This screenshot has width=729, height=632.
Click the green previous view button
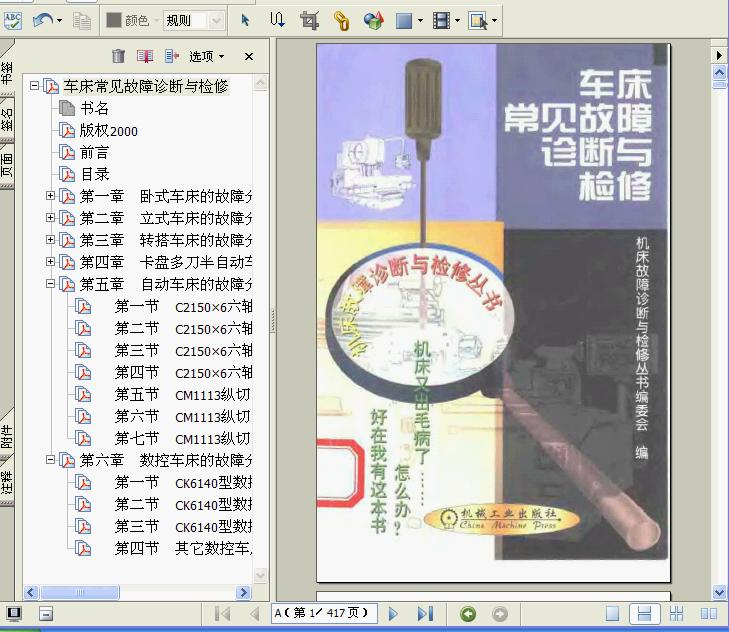pos(468,614)
